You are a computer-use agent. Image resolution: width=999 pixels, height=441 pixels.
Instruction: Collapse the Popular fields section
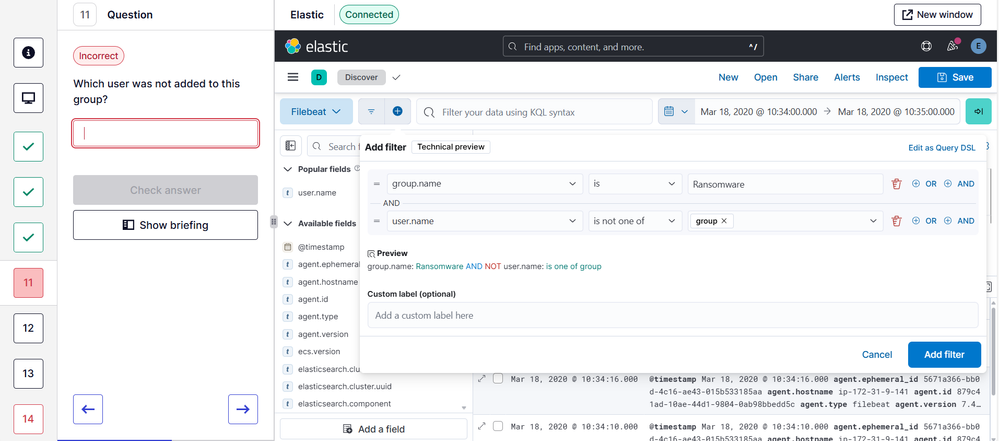click(x=289, y=170)
